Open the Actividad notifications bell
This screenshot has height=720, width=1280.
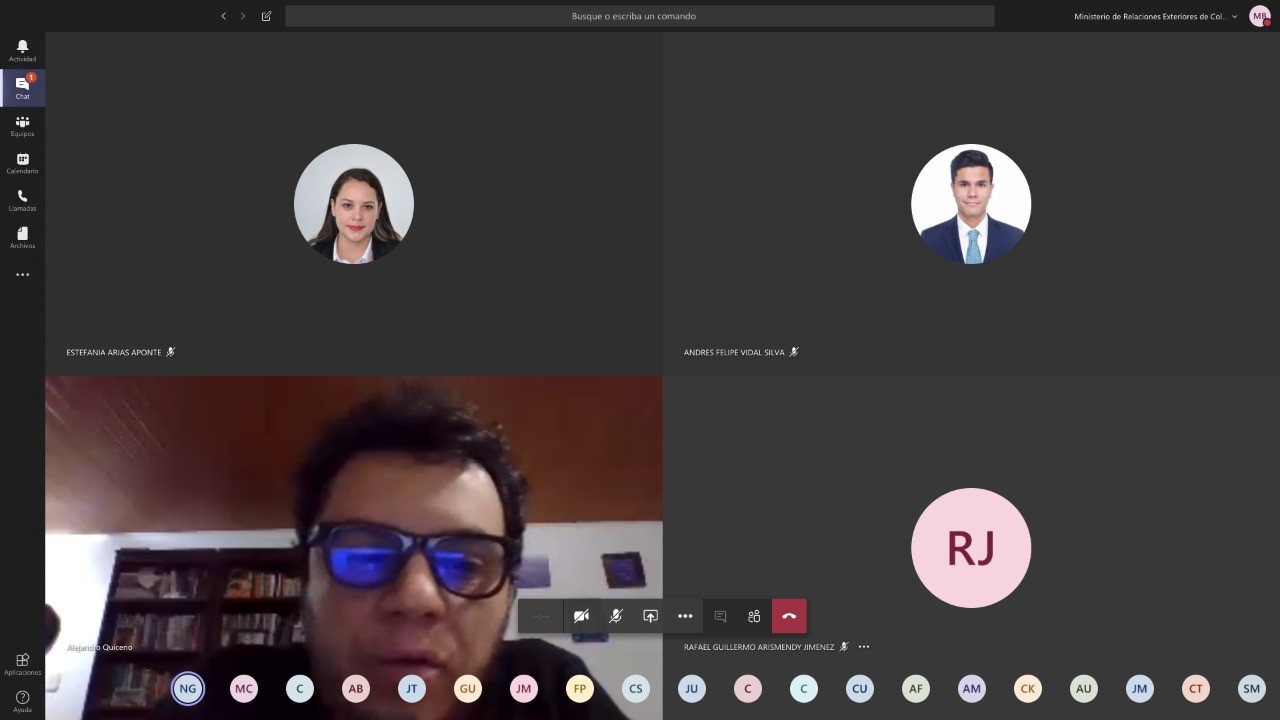click(x=22, y=50)
